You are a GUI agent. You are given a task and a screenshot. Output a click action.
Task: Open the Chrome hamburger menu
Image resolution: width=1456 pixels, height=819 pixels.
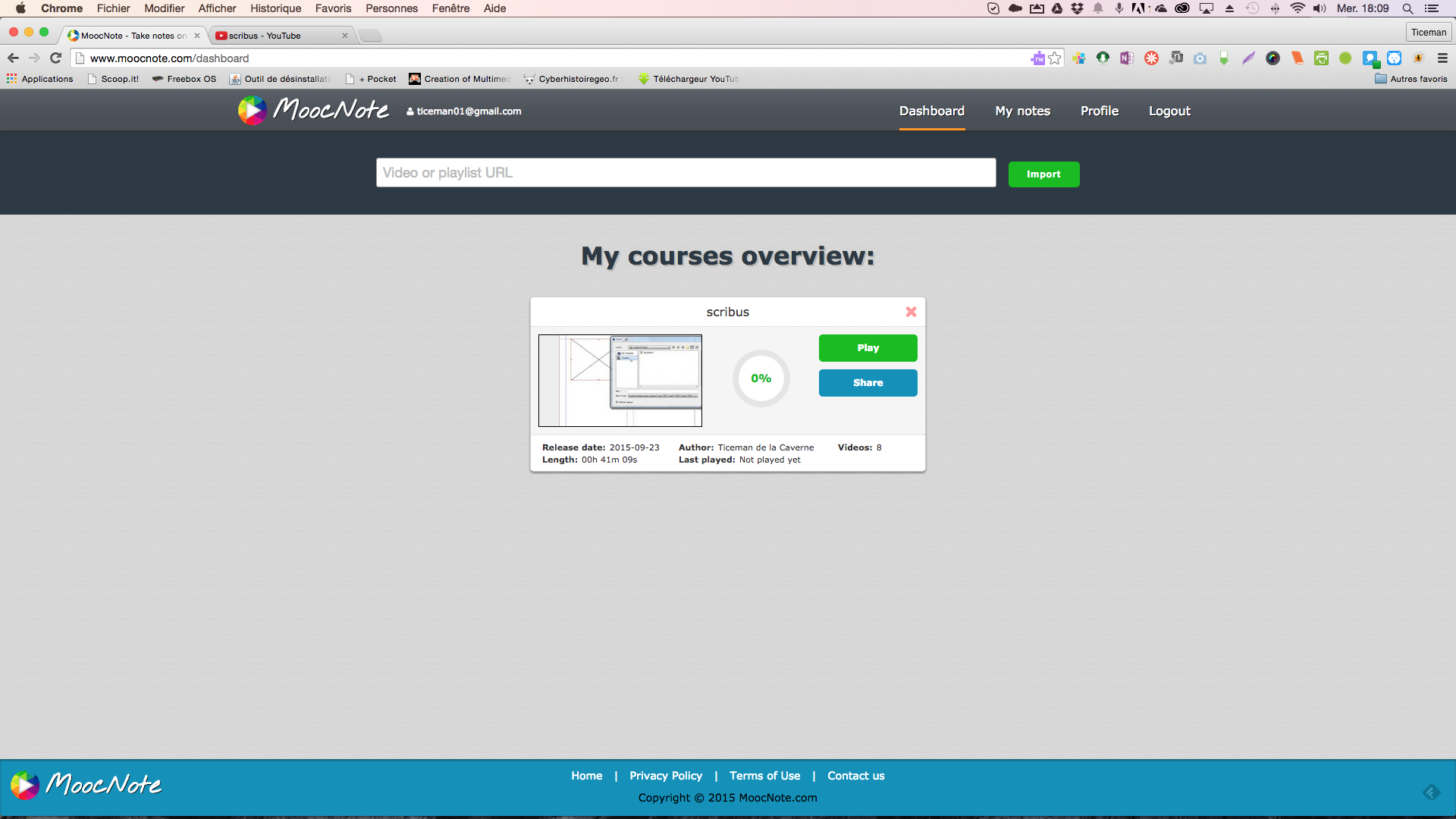point(1442,58)
